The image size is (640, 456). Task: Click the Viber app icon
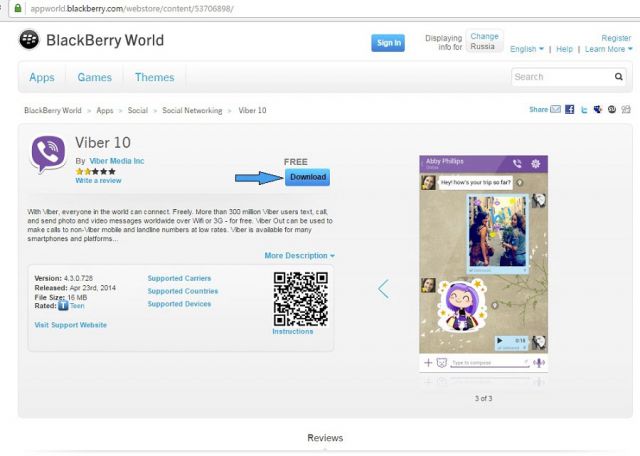pos(48,154)
